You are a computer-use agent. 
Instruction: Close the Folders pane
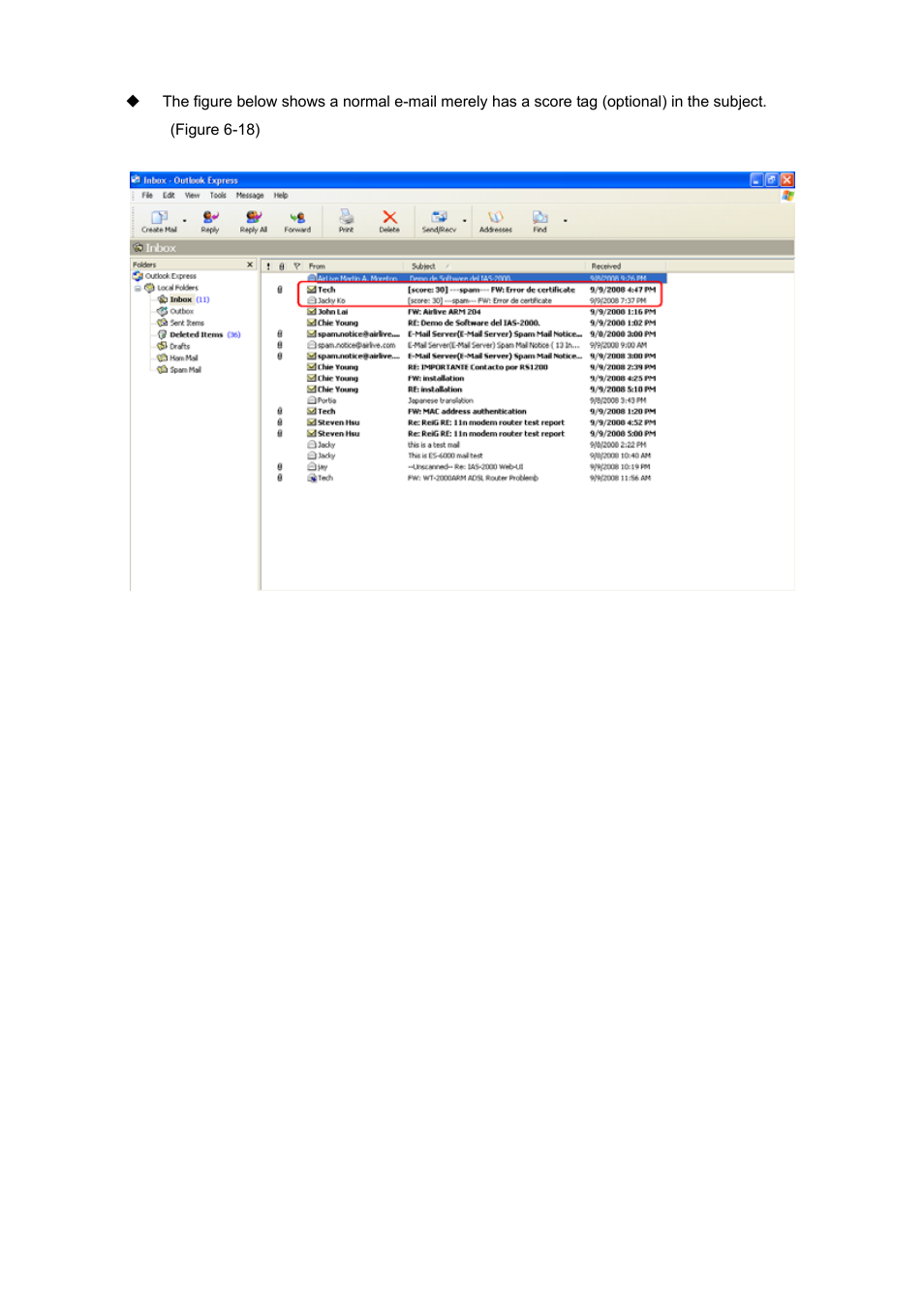click(250, 265)
